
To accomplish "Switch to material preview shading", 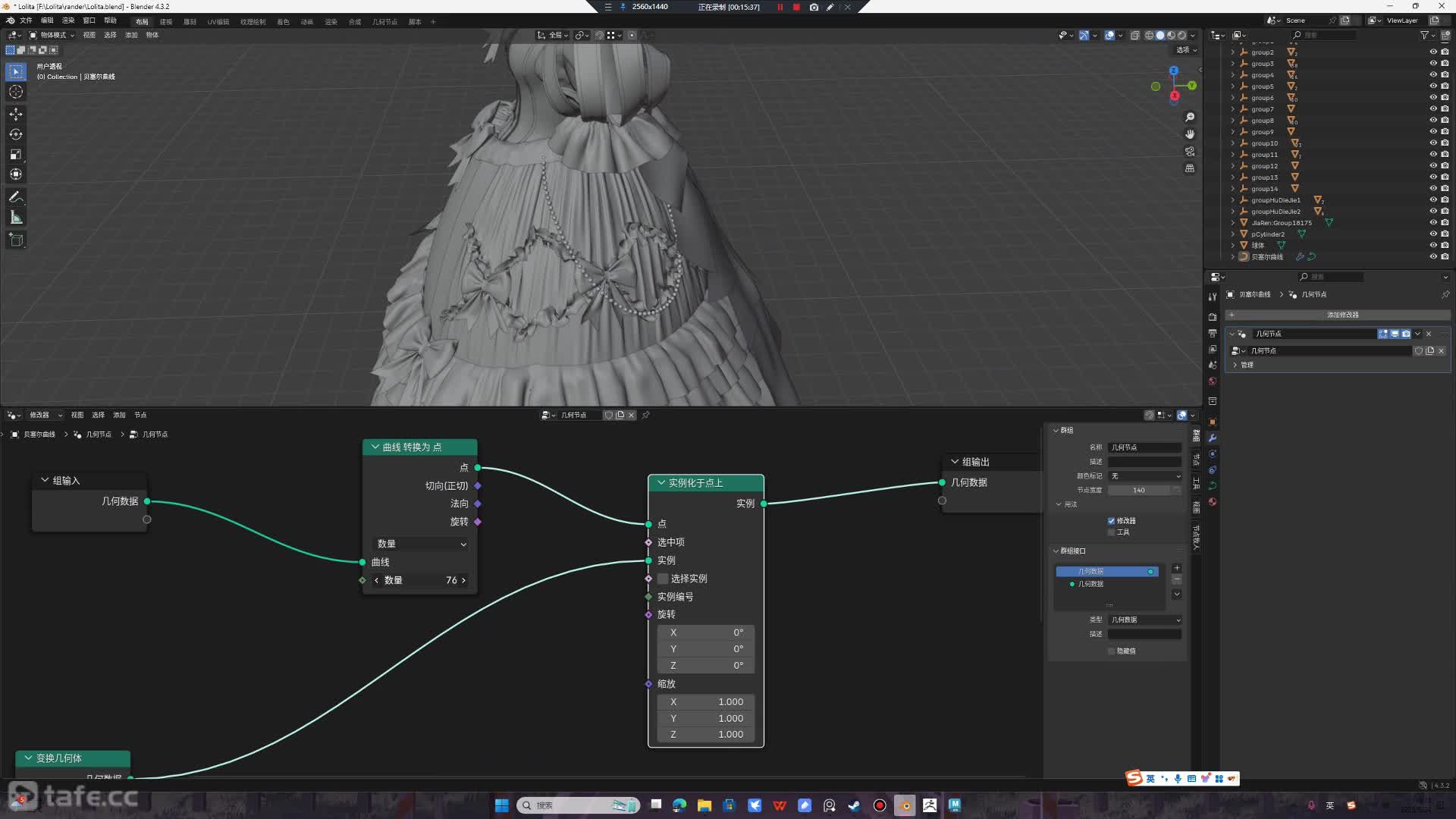I will [x=1171, y=35].
